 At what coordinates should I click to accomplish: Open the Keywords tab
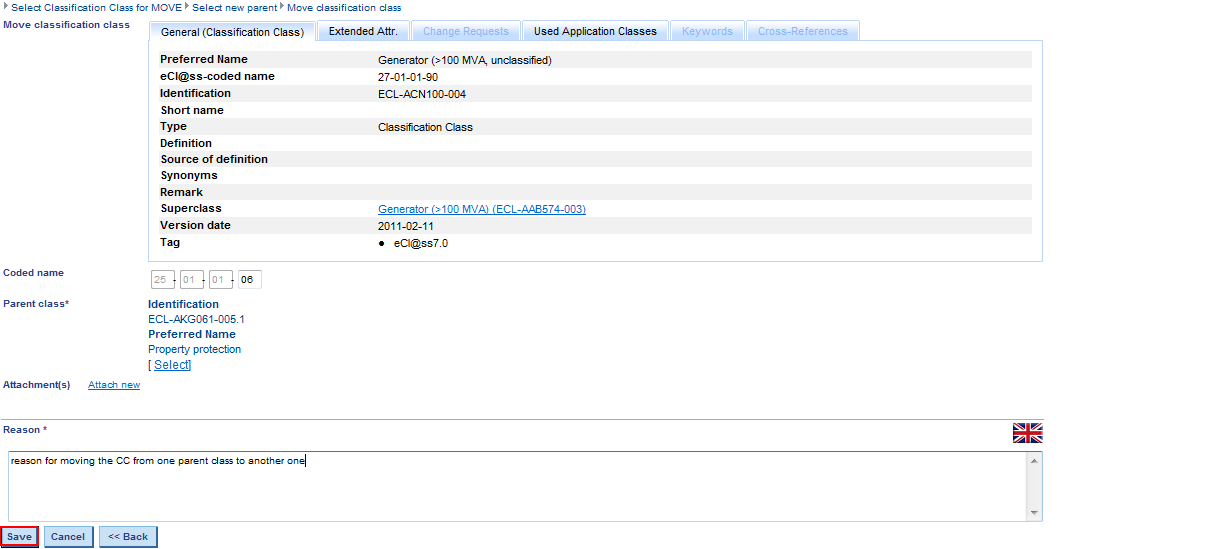tap(707, 32)
